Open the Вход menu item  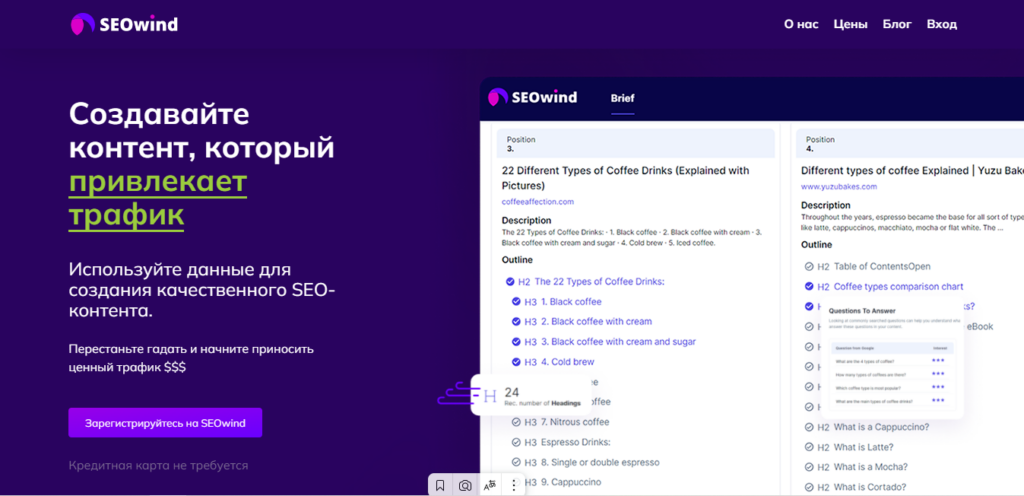point(942,24)
